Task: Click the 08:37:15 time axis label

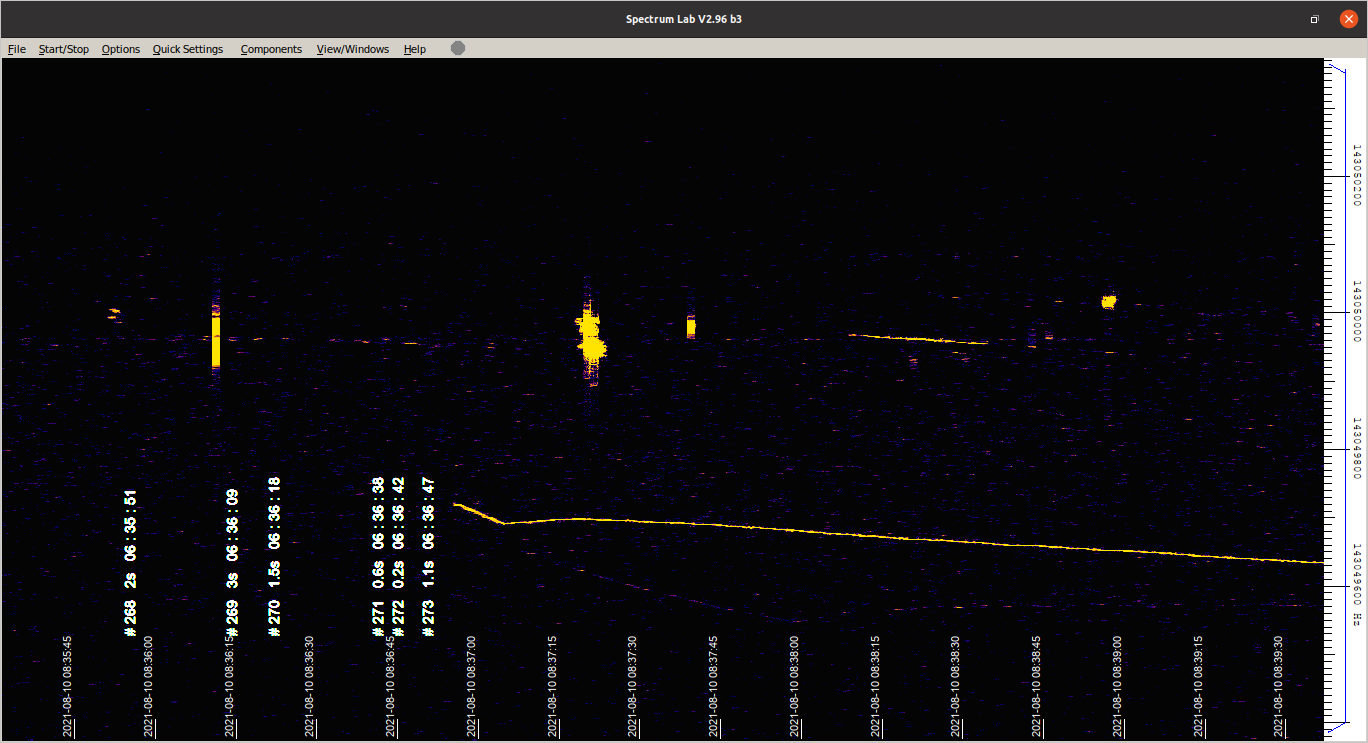Action: point(552,686)
